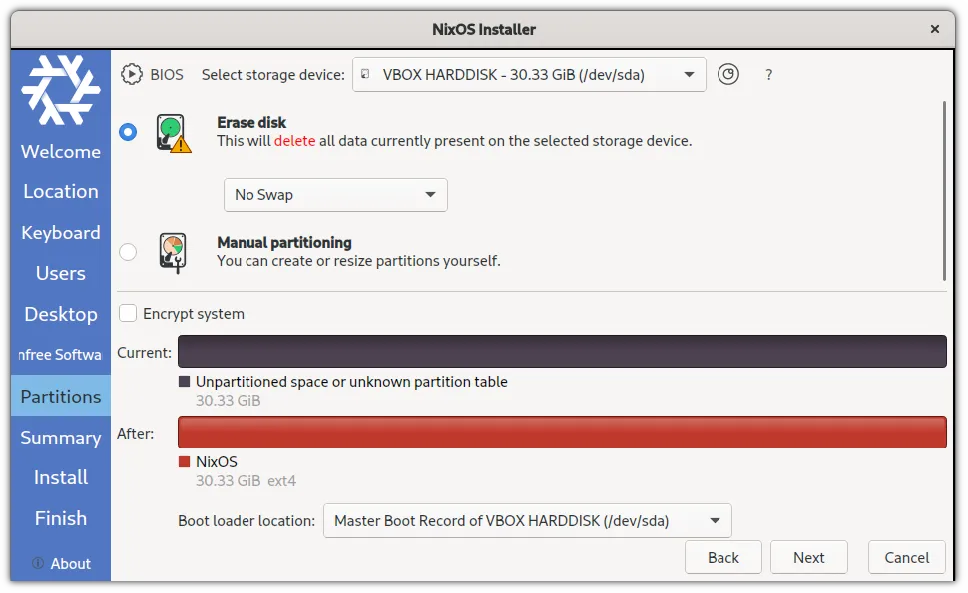The image size is (968, 593).
Task: Click the question mark help icon
Action: pyautogui.click(x=768, y=75)
